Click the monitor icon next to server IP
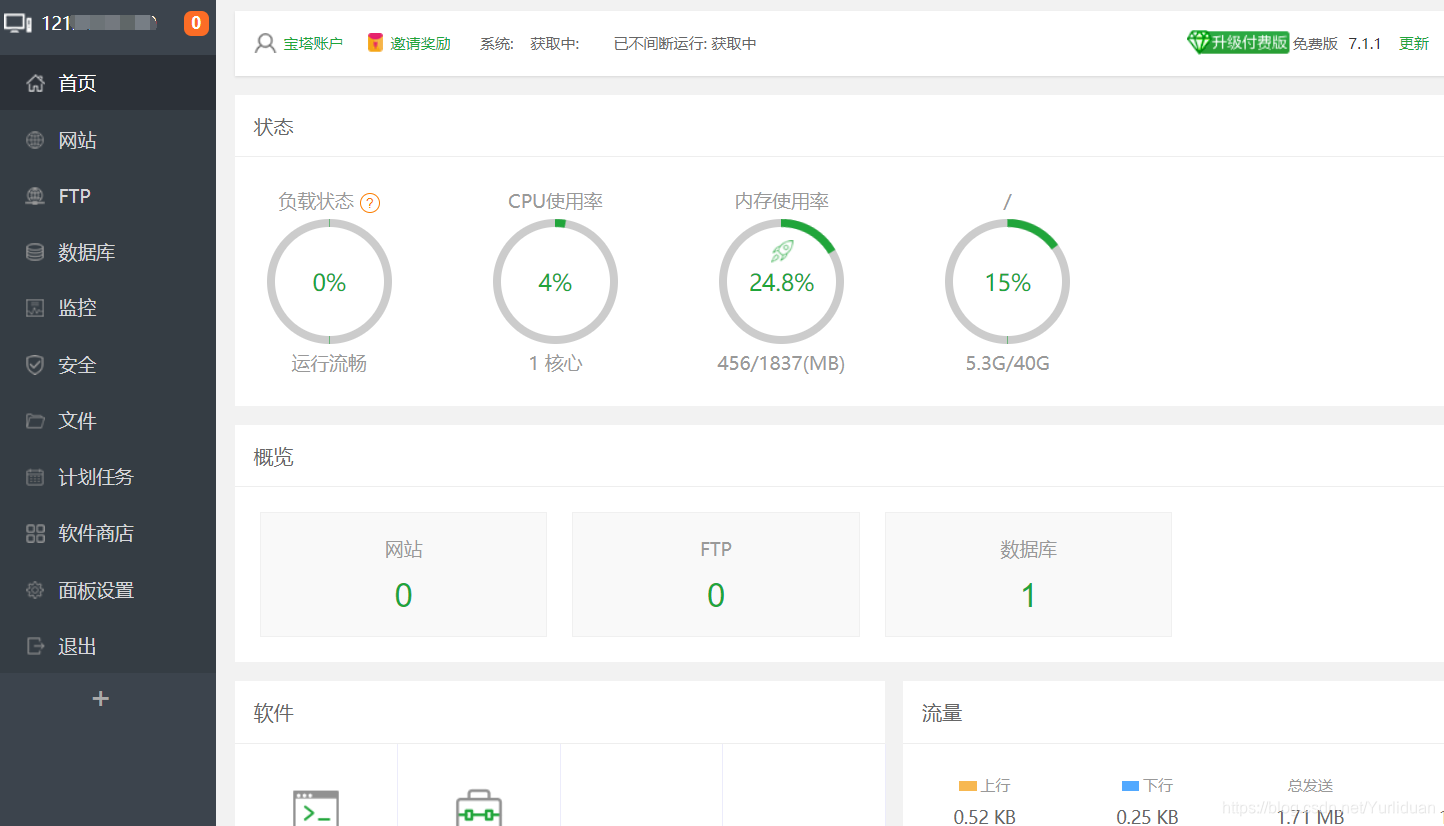This screenshot has width=1444, height=826. (19, 22)
